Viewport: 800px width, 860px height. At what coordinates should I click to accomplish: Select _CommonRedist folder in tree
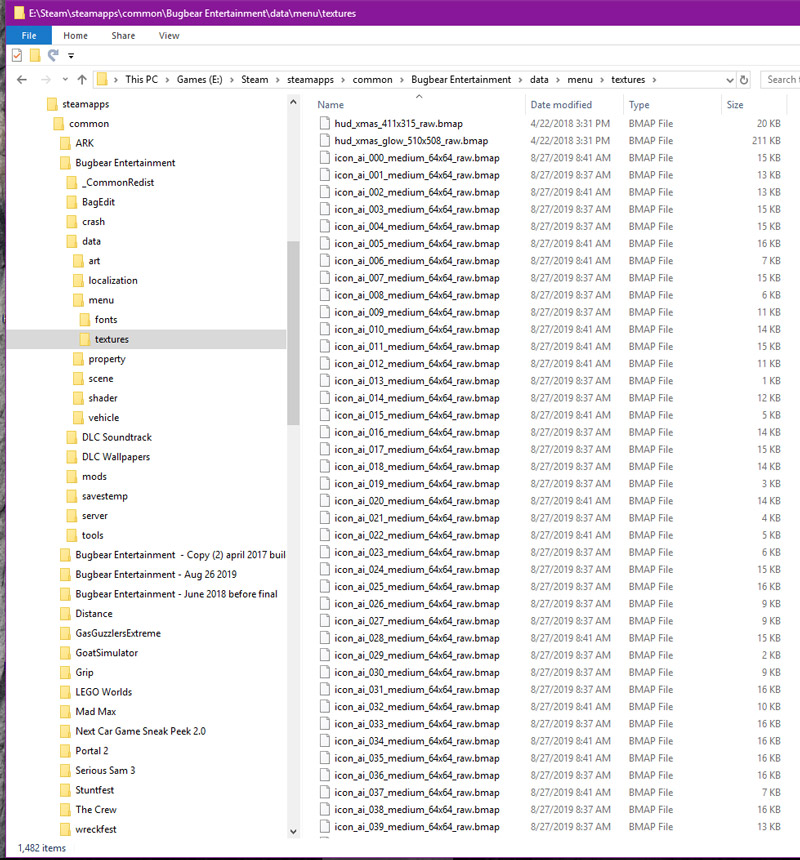pos(118,183)
